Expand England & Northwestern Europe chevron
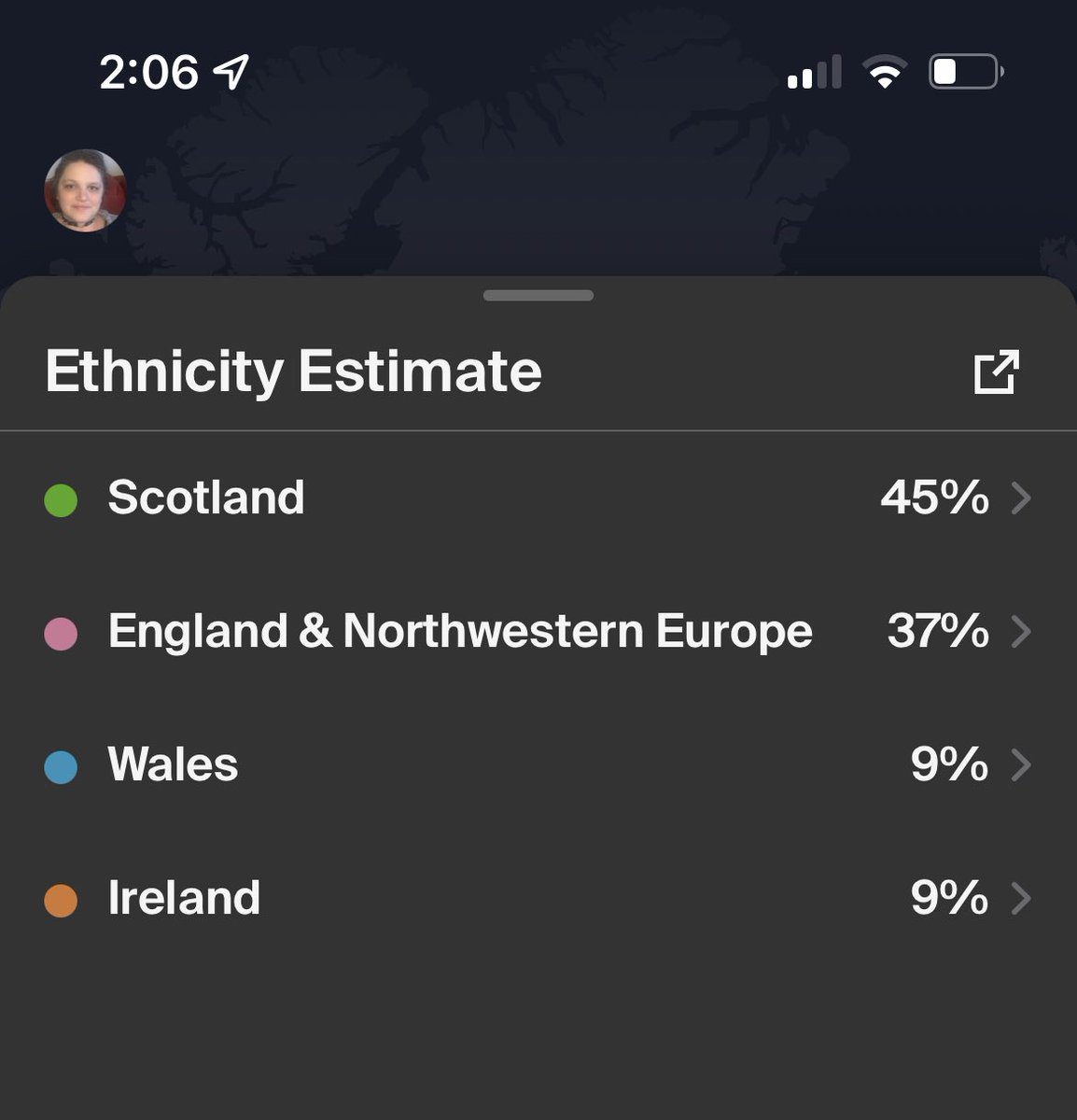This screenshot has width=1077, height=1120. [x=1021, y=631]
